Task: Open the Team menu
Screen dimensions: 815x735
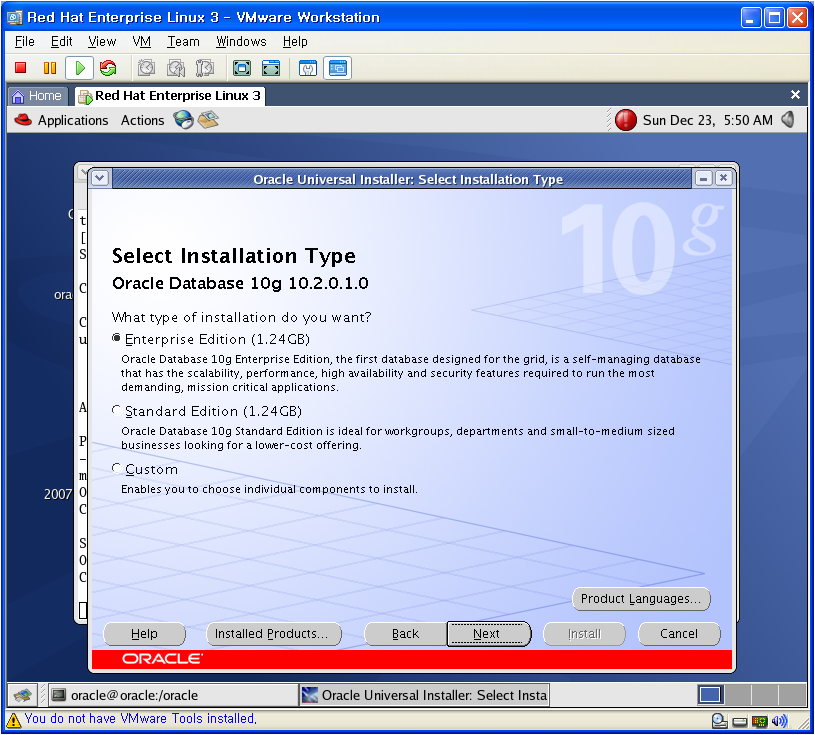Action: [183, 42]
